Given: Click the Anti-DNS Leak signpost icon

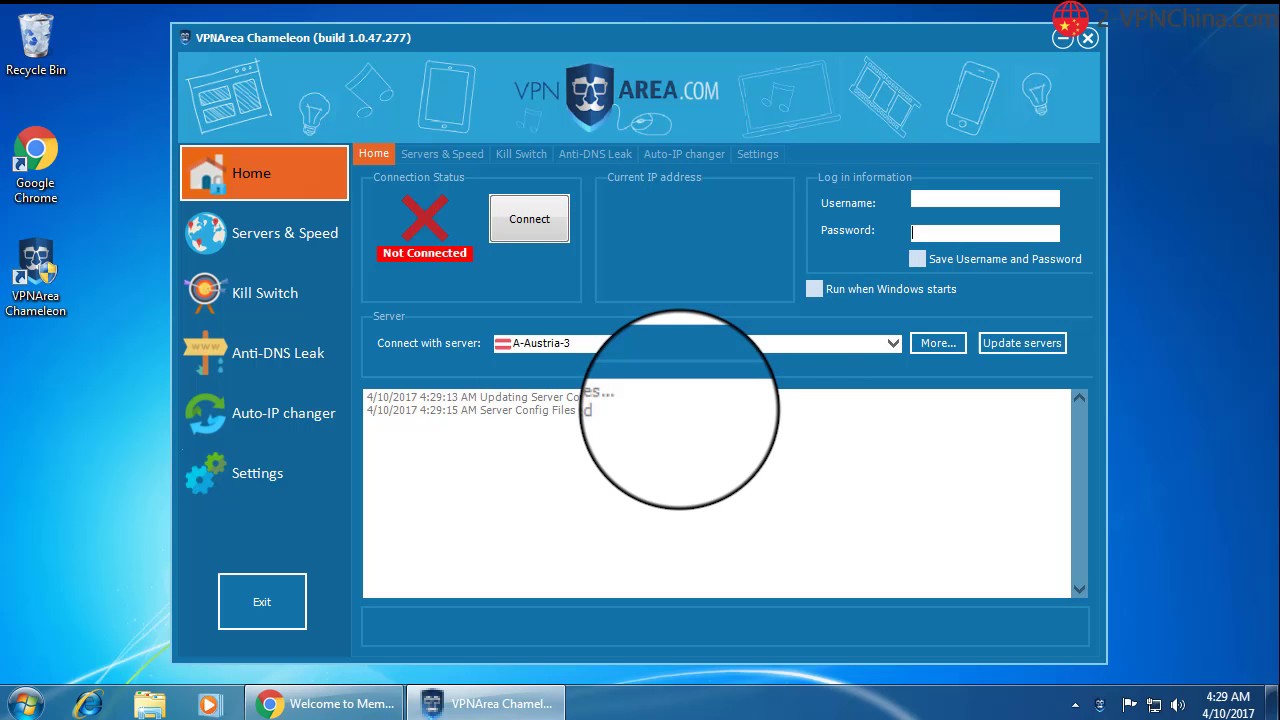Looking at the screenshot, I should pos(205,353).
